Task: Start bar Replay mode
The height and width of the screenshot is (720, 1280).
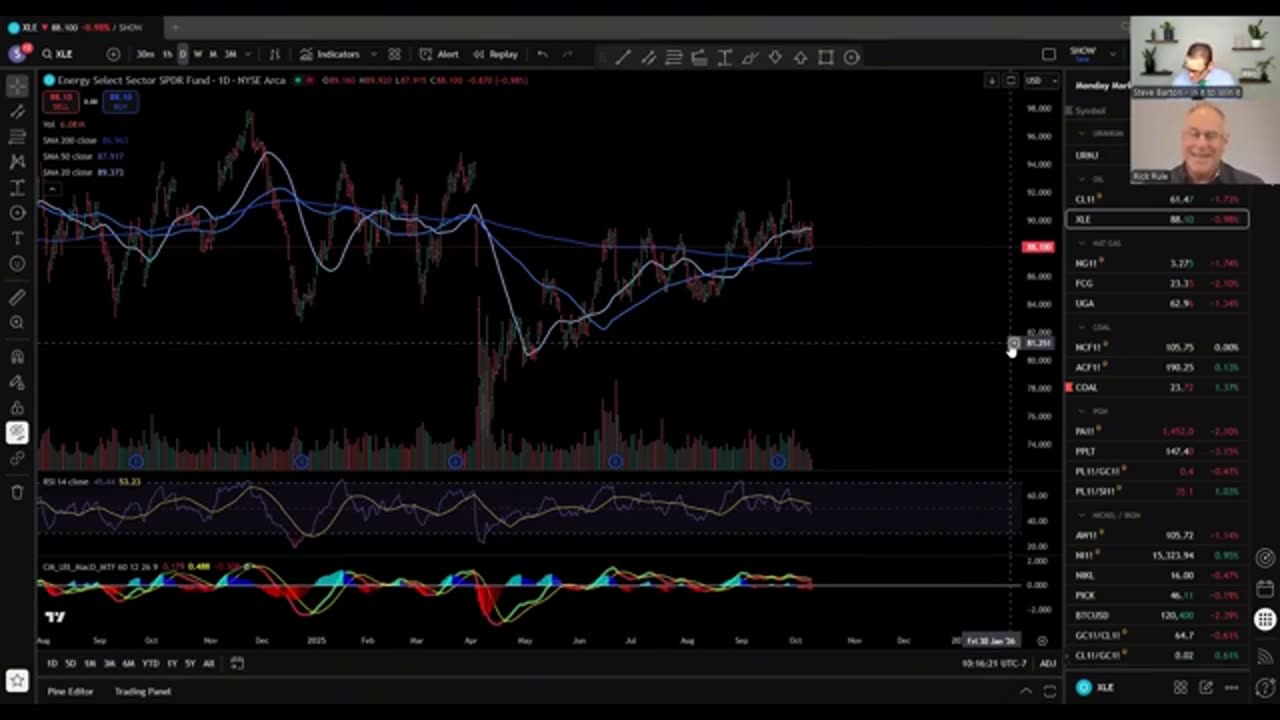Action: (x=495, y=54)
